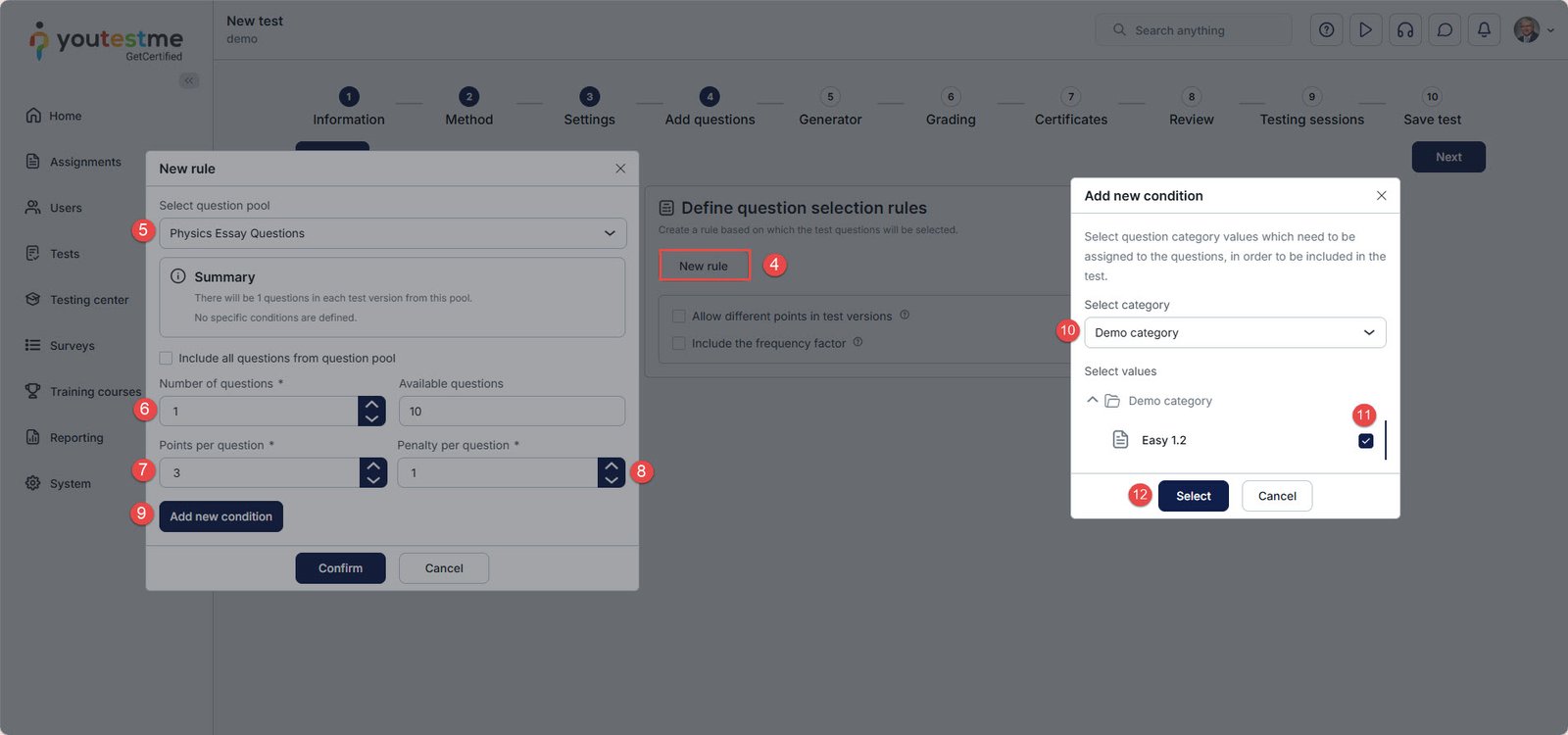Viewport: 1568px width, 735px height.
Task: Enable Include all questions from question pool
Action: [x=166, y=359]
